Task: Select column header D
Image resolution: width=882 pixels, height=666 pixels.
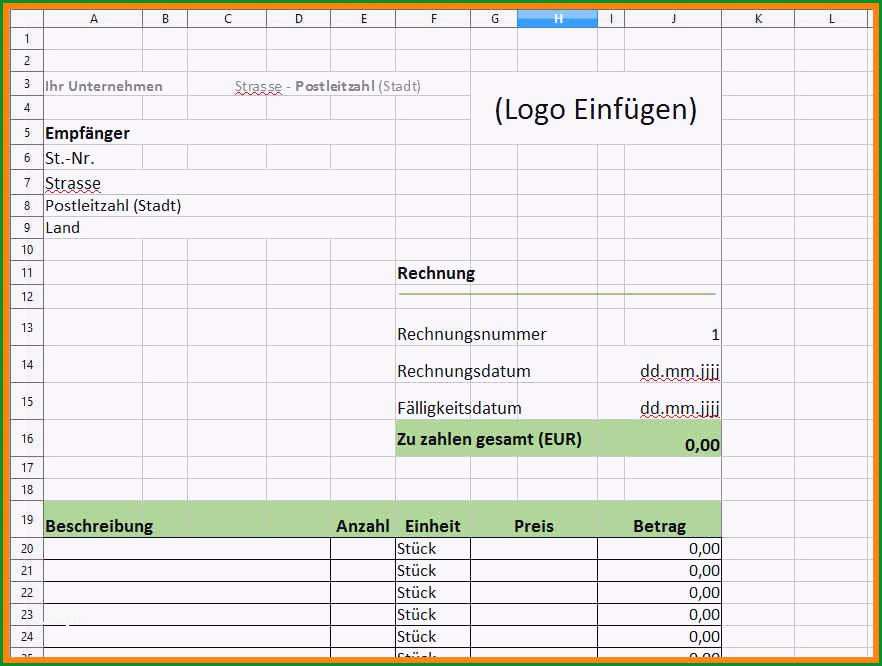Action: (x=299, y=19)
